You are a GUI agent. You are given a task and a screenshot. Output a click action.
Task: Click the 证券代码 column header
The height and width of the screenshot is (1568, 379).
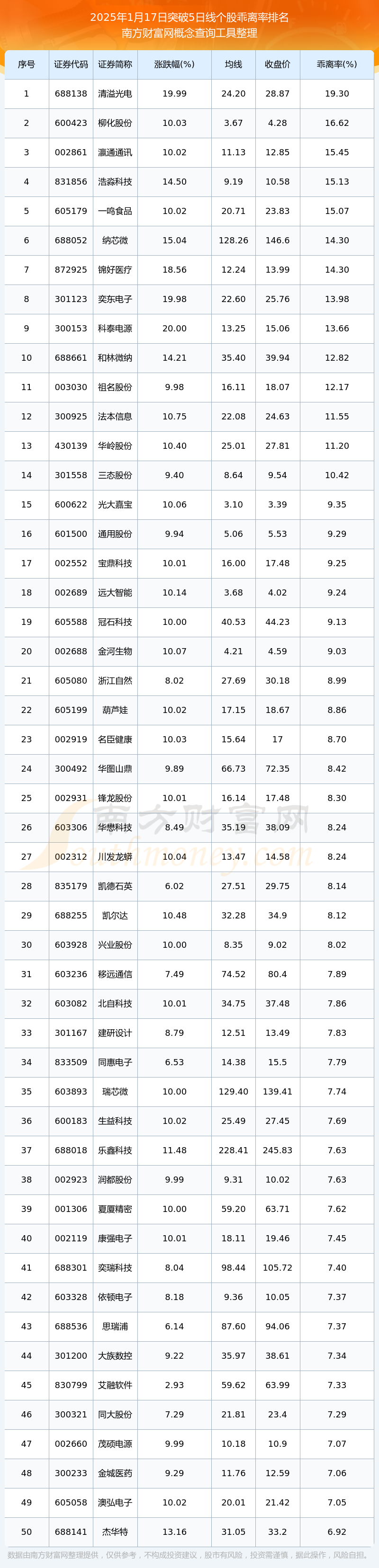pos(71,64)
